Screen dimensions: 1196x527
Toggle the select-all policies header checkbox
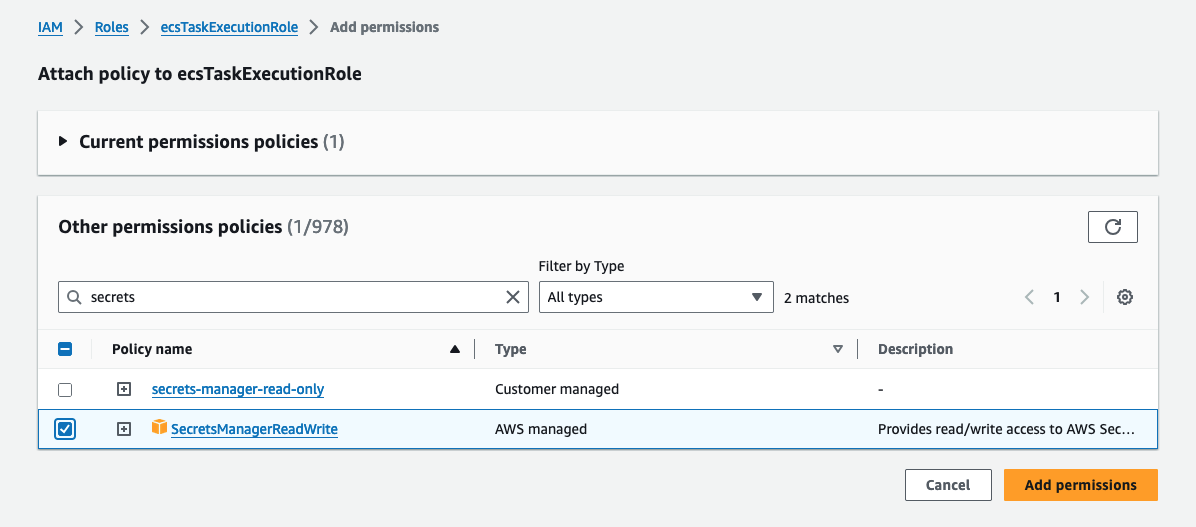(x=65, y=349)
